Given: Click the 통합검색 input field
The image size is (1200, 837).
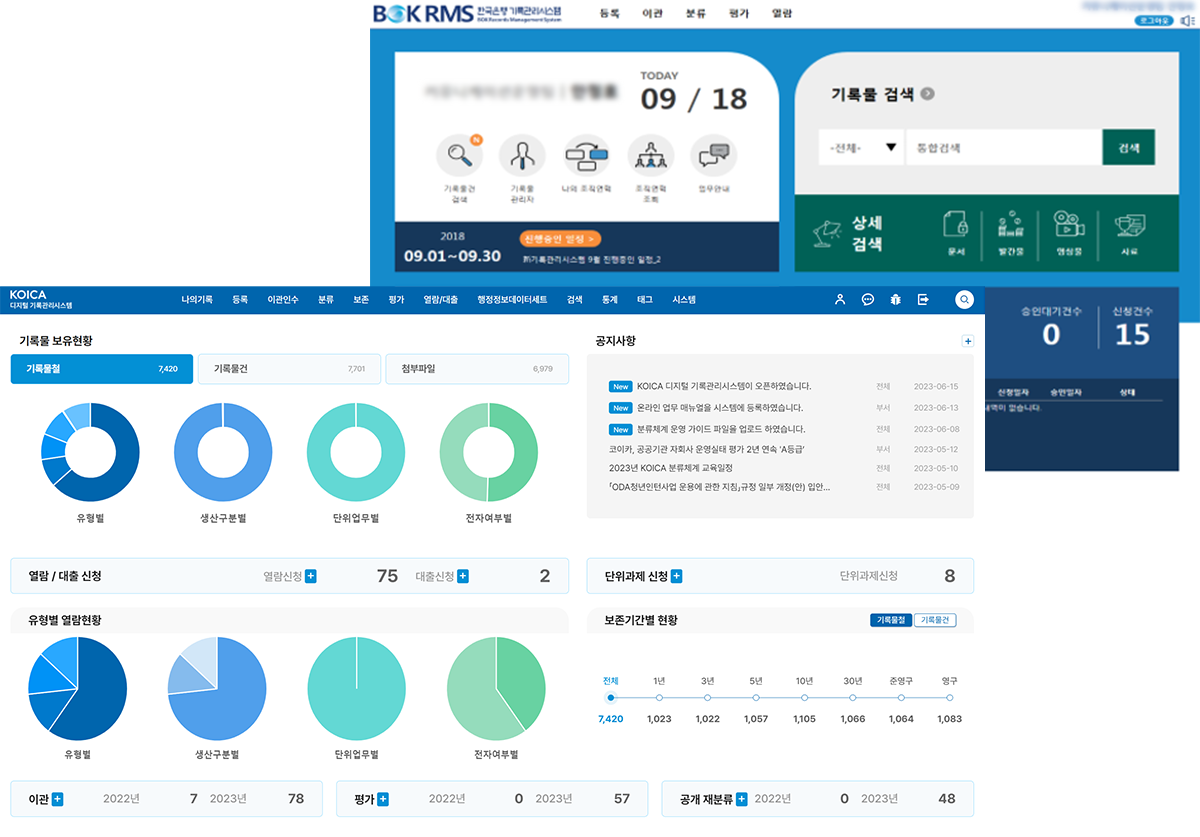Looking at the screenshot, I should [1004, 147].
